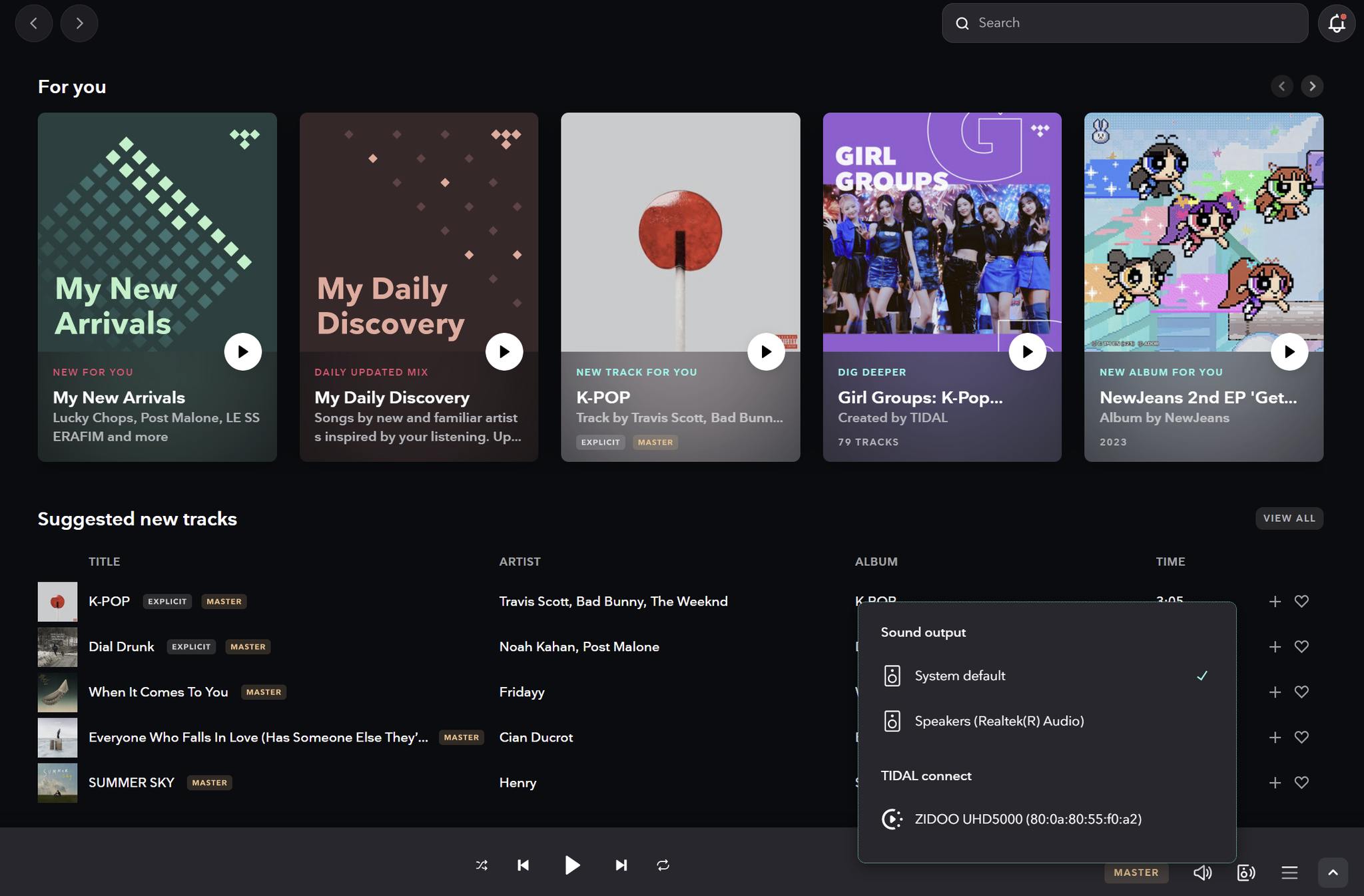
Task: Open artist Travis Scott, Bad Bunny, The Weeknd
Action: point(613,601)
